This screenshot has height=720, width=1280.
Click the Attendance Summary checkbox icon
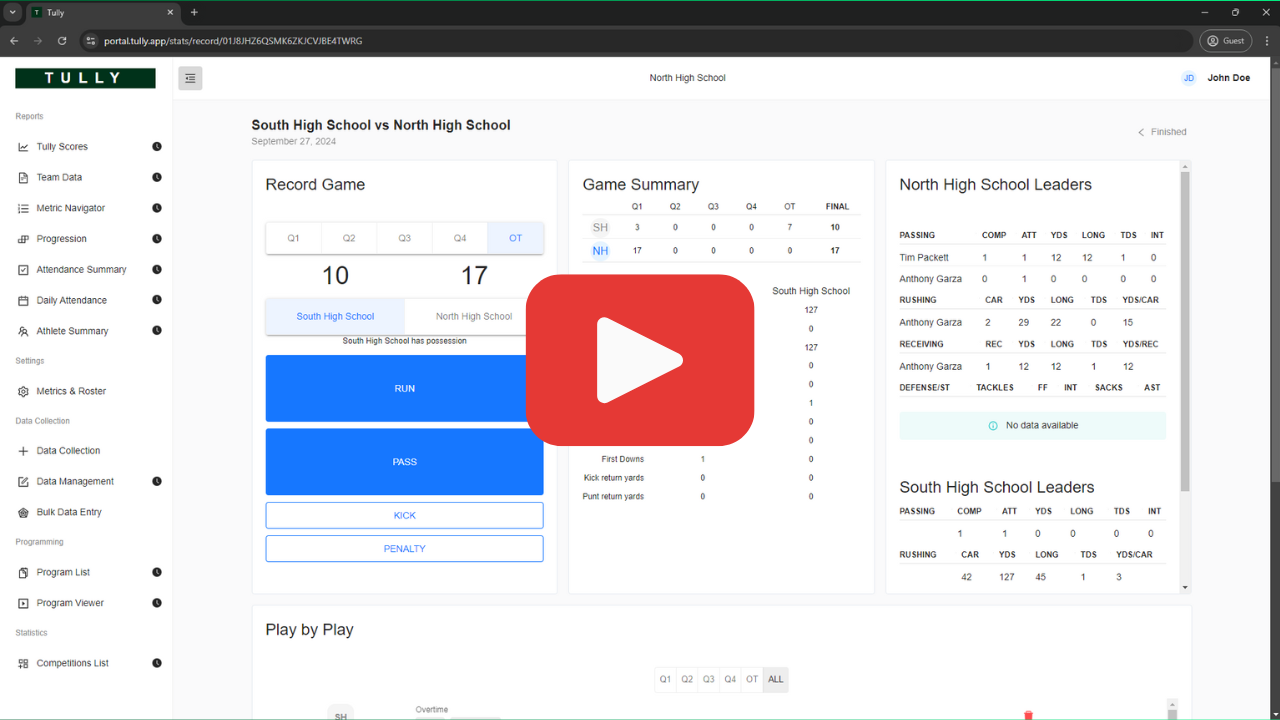(x=24, y=270)
